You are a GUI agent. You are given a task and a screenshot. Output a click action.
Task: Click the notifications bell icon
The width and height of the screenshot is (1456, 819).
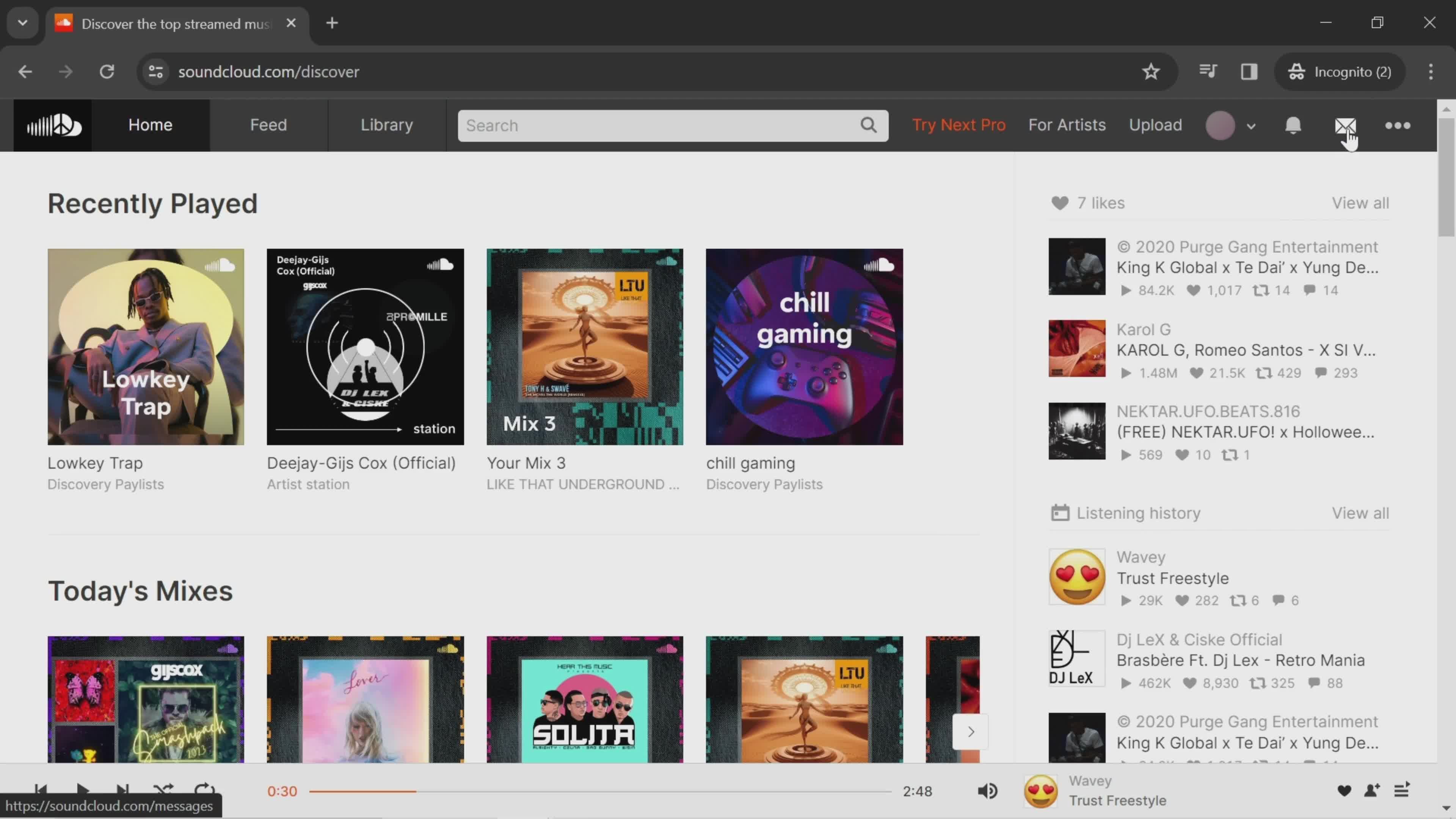(x=1294, y=125)
